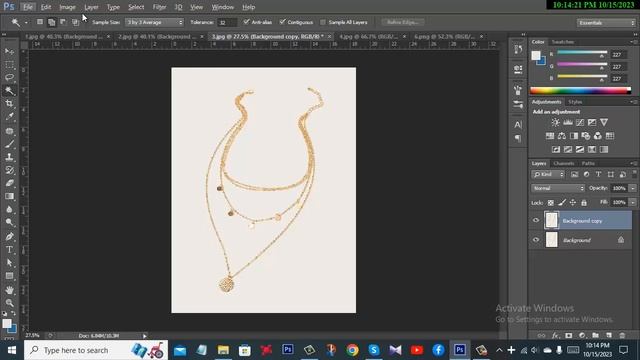
Task: Select the Lasso tool
Action: click(x=9, y=78)
